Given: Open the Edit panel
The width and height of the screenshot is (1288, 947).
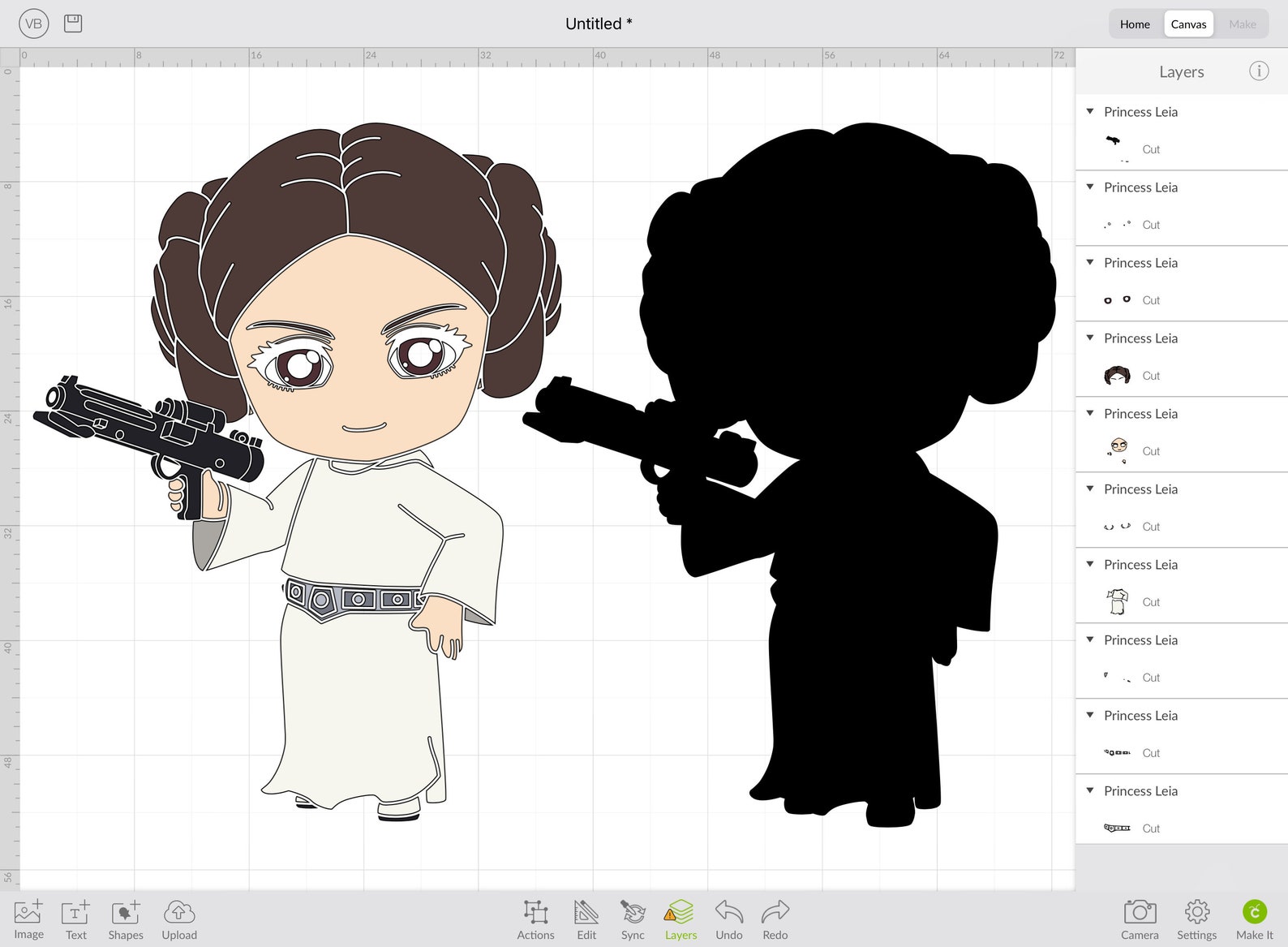Looking at the screenshot, I should (586, 919).
